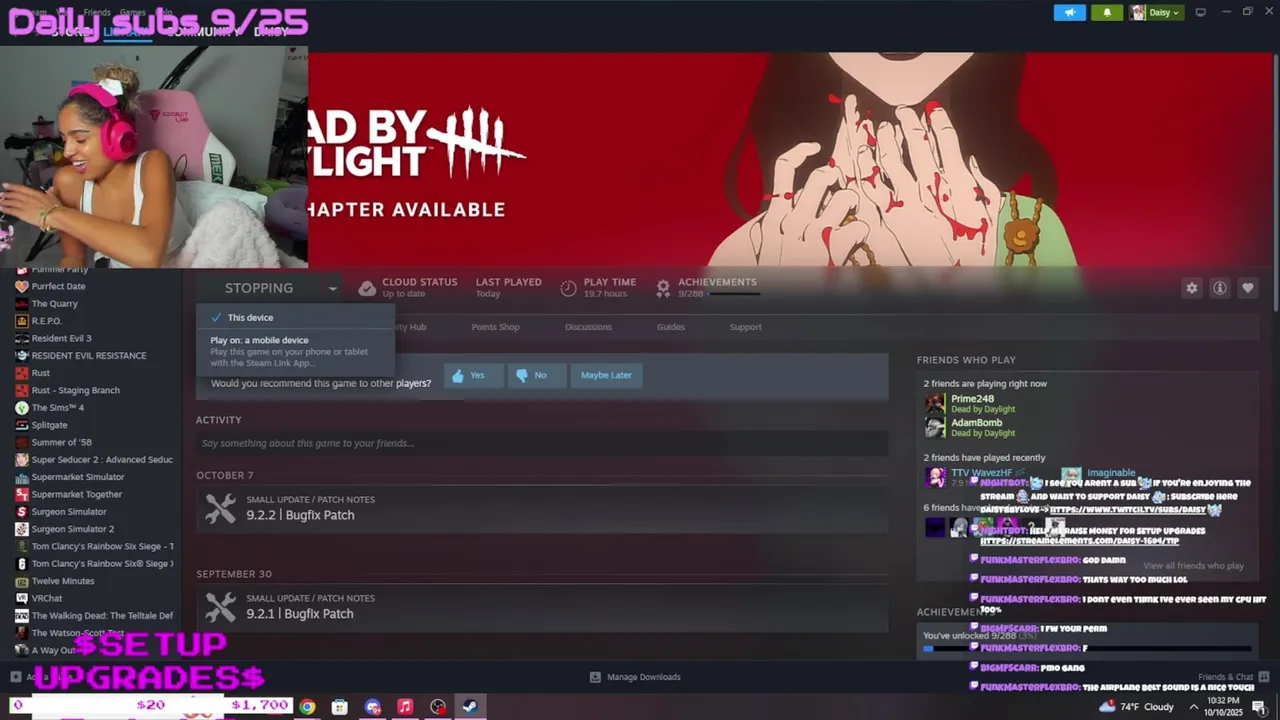Click the Surgeon Simulator icon in sidebar

[x=21, y=512]
